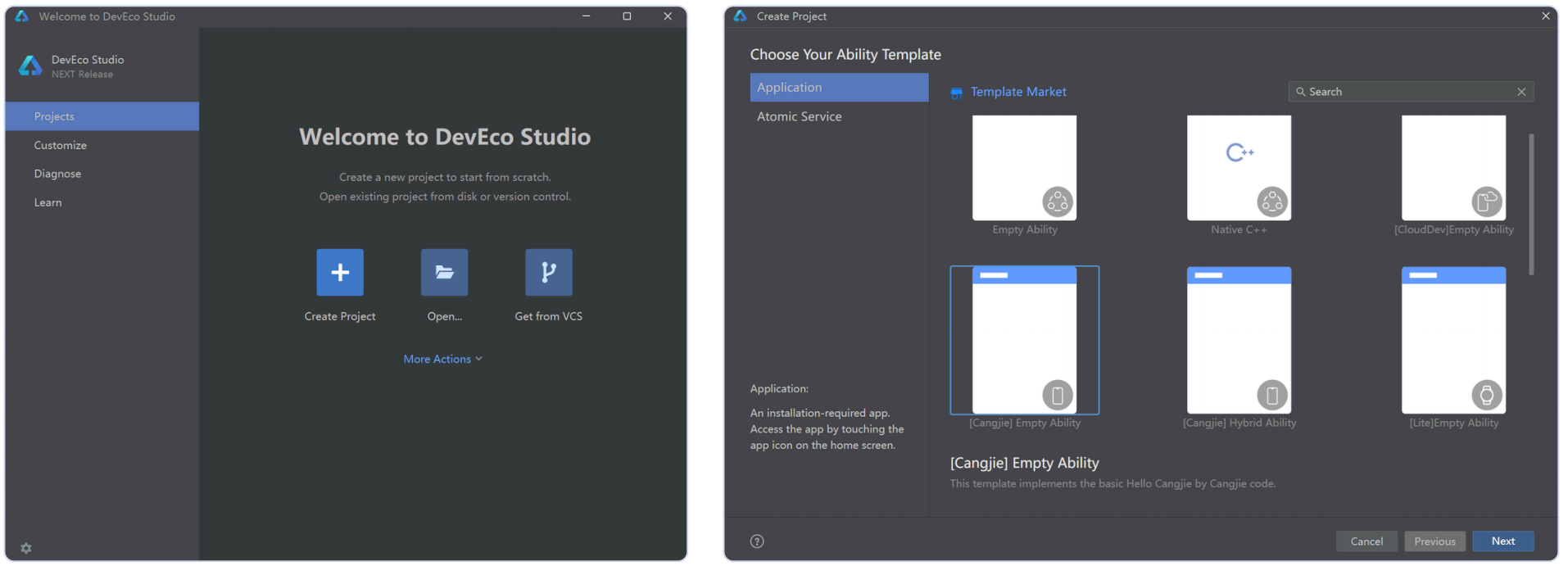The image size is (1568, 575).
Task: Click the phone badge on Cangjie Hybrid Ability
Action: (x=1272, y=396)
